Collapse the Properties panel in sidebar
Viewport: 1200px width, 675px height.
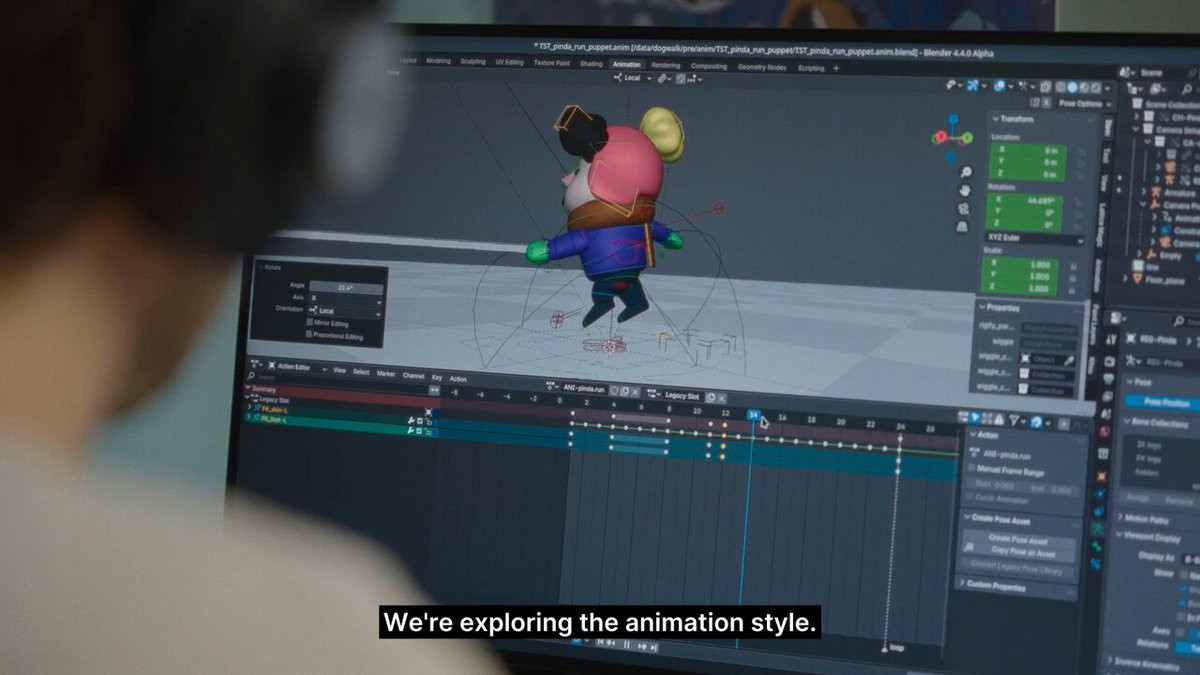[x=1001, y=308]
